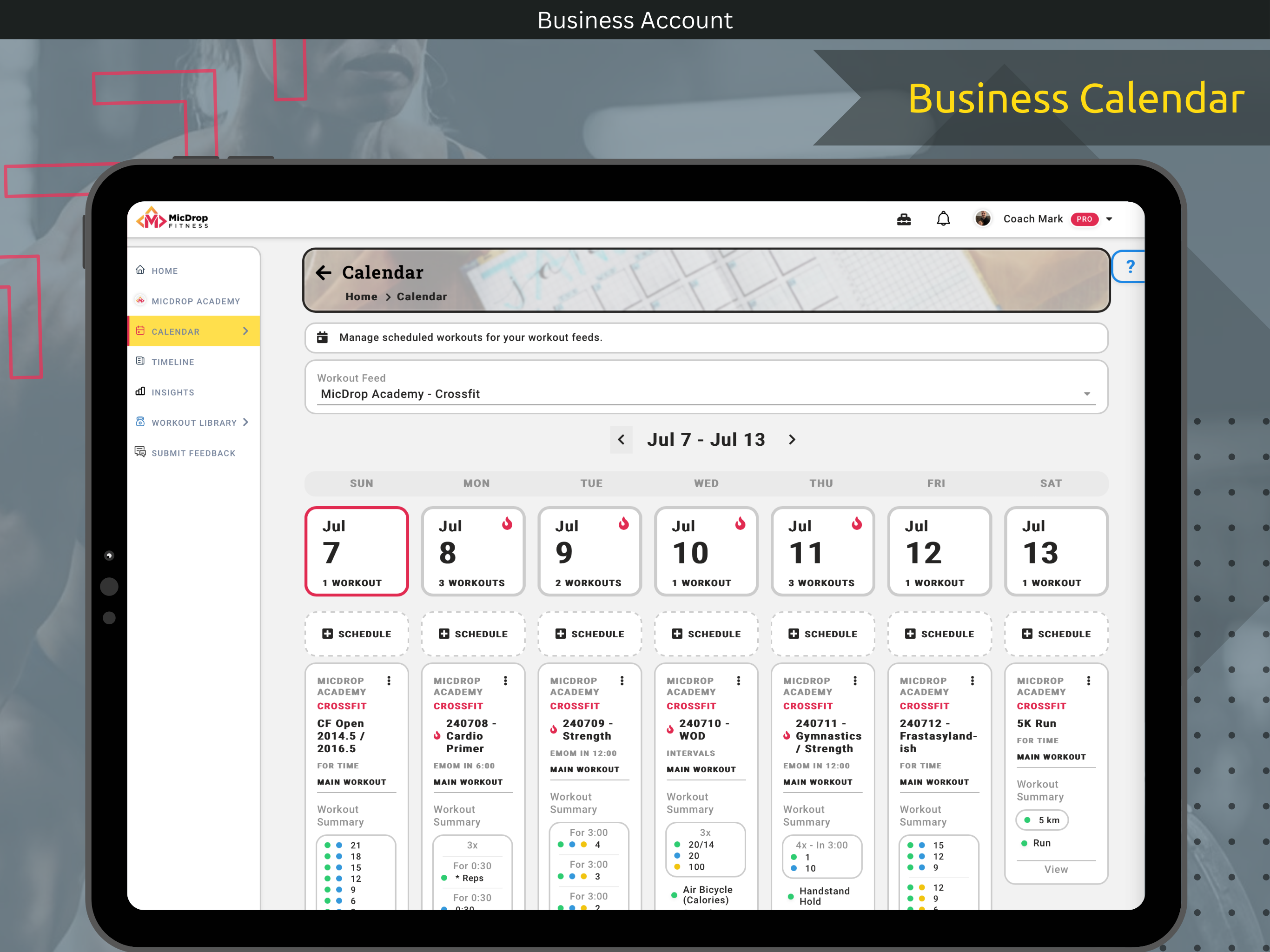Click the Workout Feed dropdown arrow
Screen dimensions: 1270x952
pos(1086,394)
